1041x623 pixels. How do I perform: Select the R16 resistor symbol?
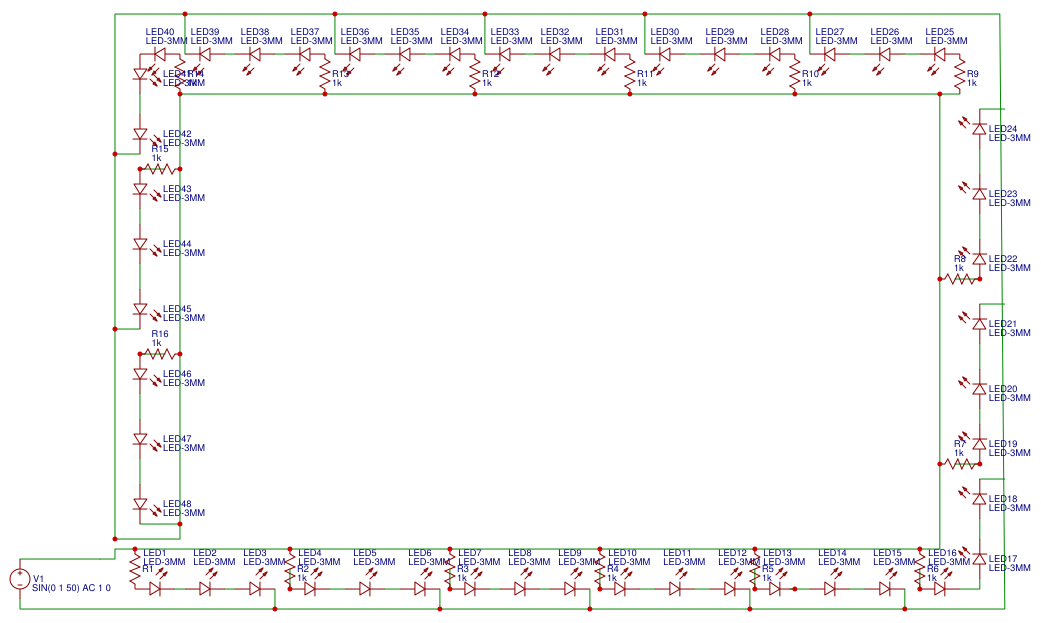(x=159, y=354)
